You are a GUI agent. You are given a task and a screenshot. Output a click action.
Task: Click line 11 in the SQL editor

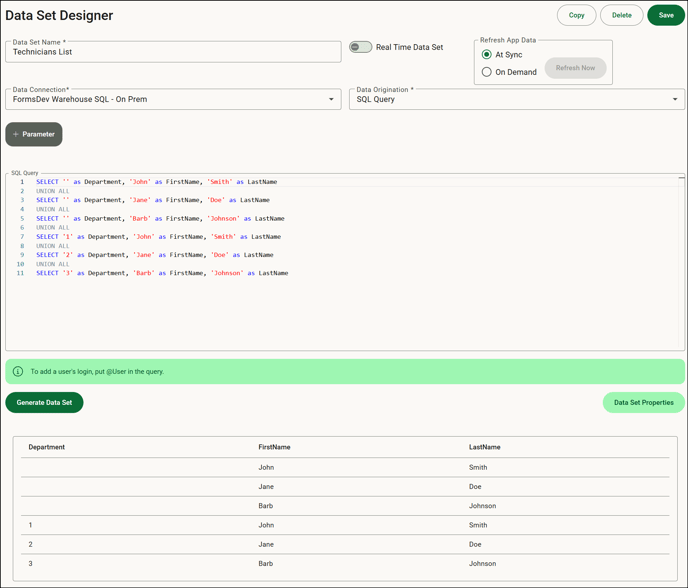click(162, 273)
